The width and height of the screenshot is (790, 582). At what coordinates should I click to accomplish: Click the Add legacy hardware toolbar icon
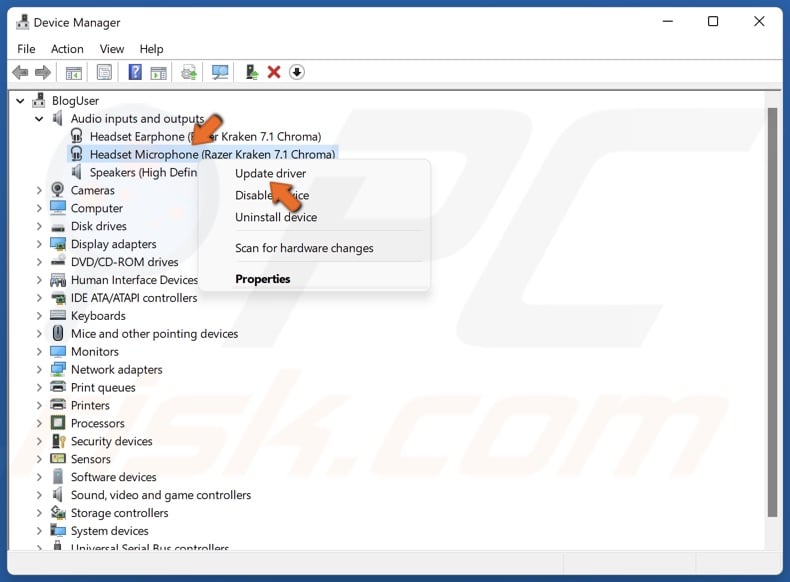(251, 72)
